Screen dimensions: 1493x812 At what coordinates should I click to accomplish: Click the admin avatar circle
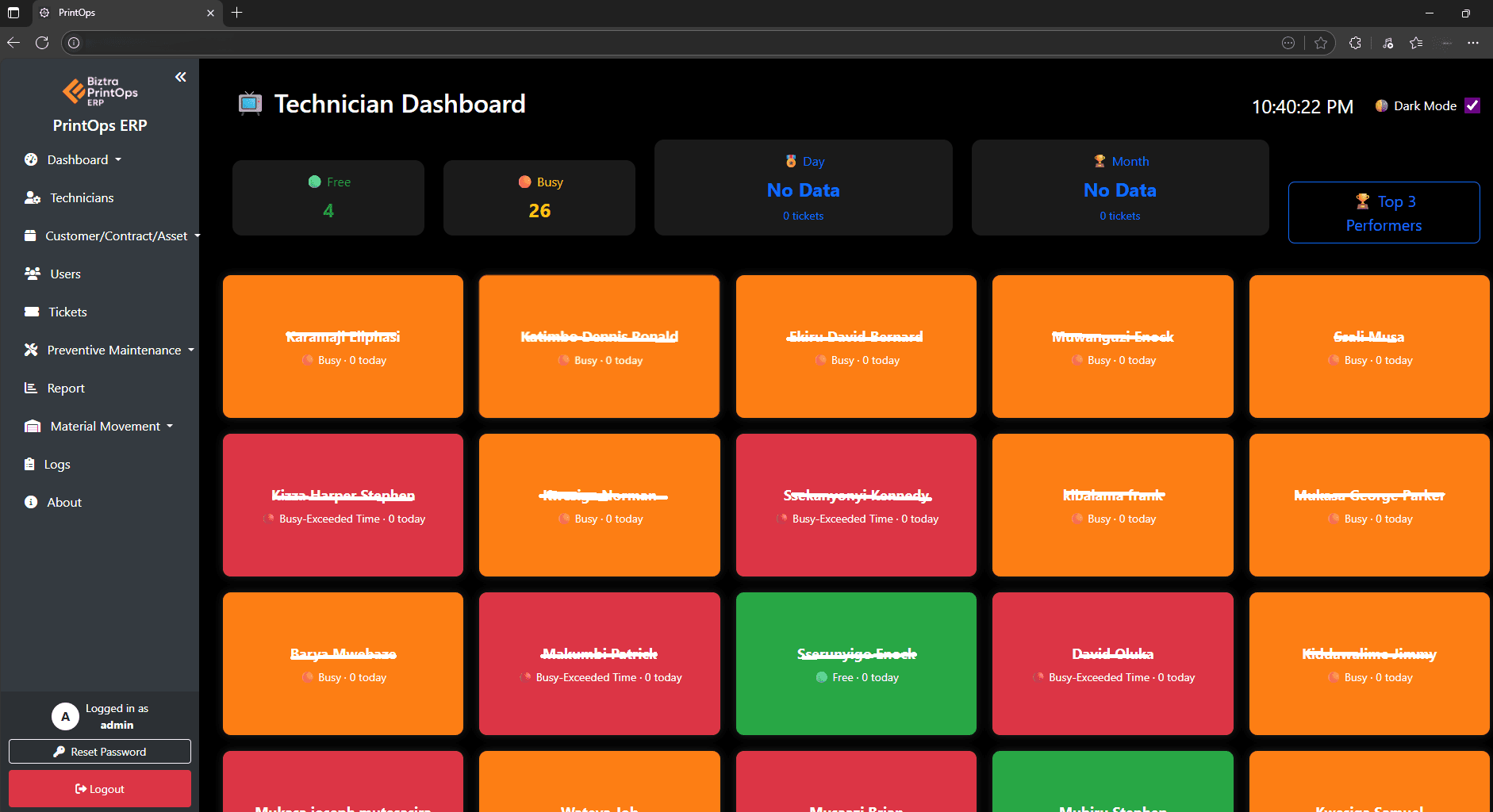[65, 716]
